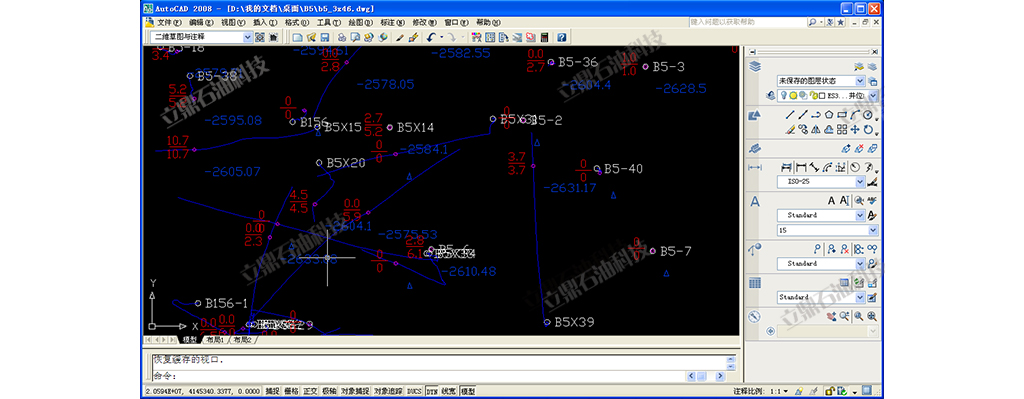This screenshot has height=399, width=1024.
Task: Open the 二维草图与注释 workspace dropdown
Action: (201, 37)
